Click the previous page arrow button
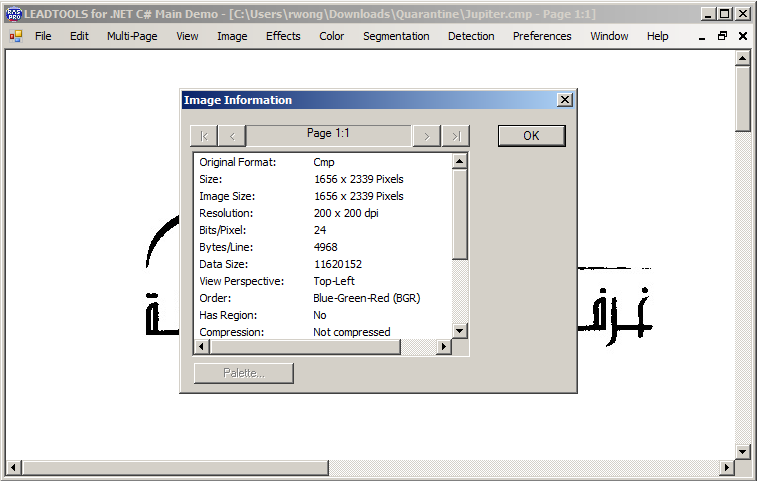This screenshot has width=757, height=481. [232, 136]
